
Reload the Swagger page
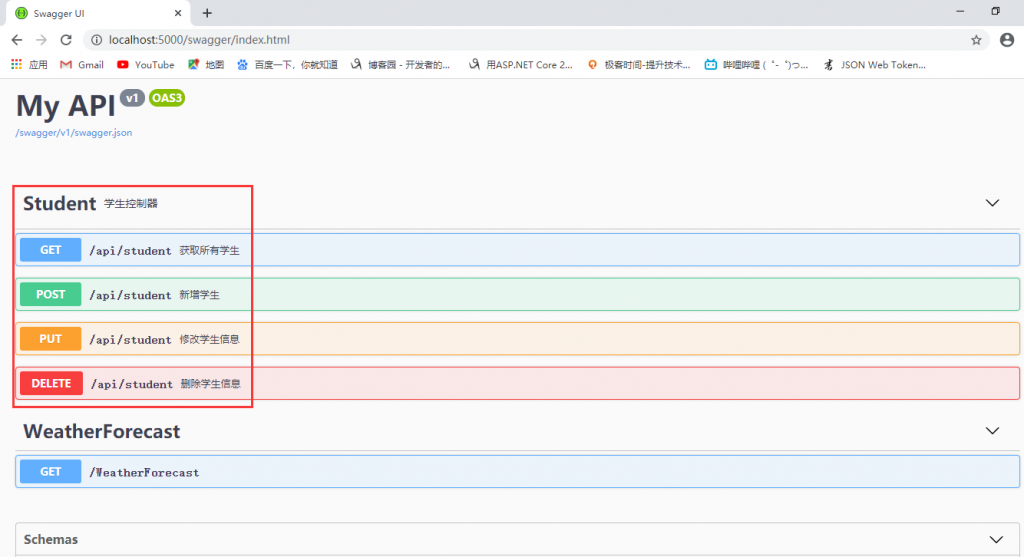point(66,40)
